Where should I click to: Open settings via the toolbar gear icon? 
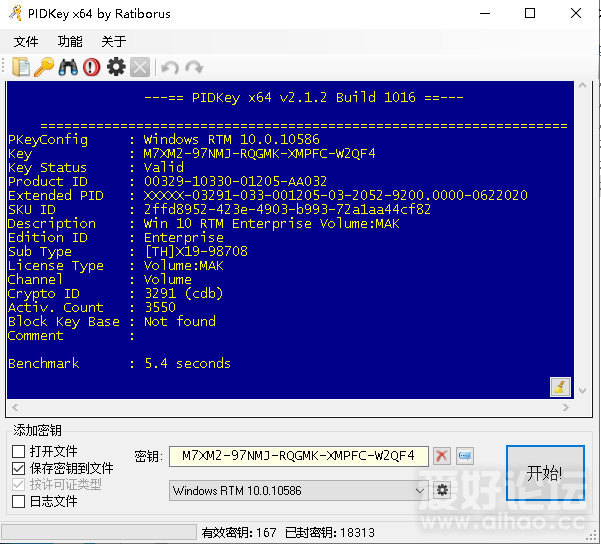[116, 67]
